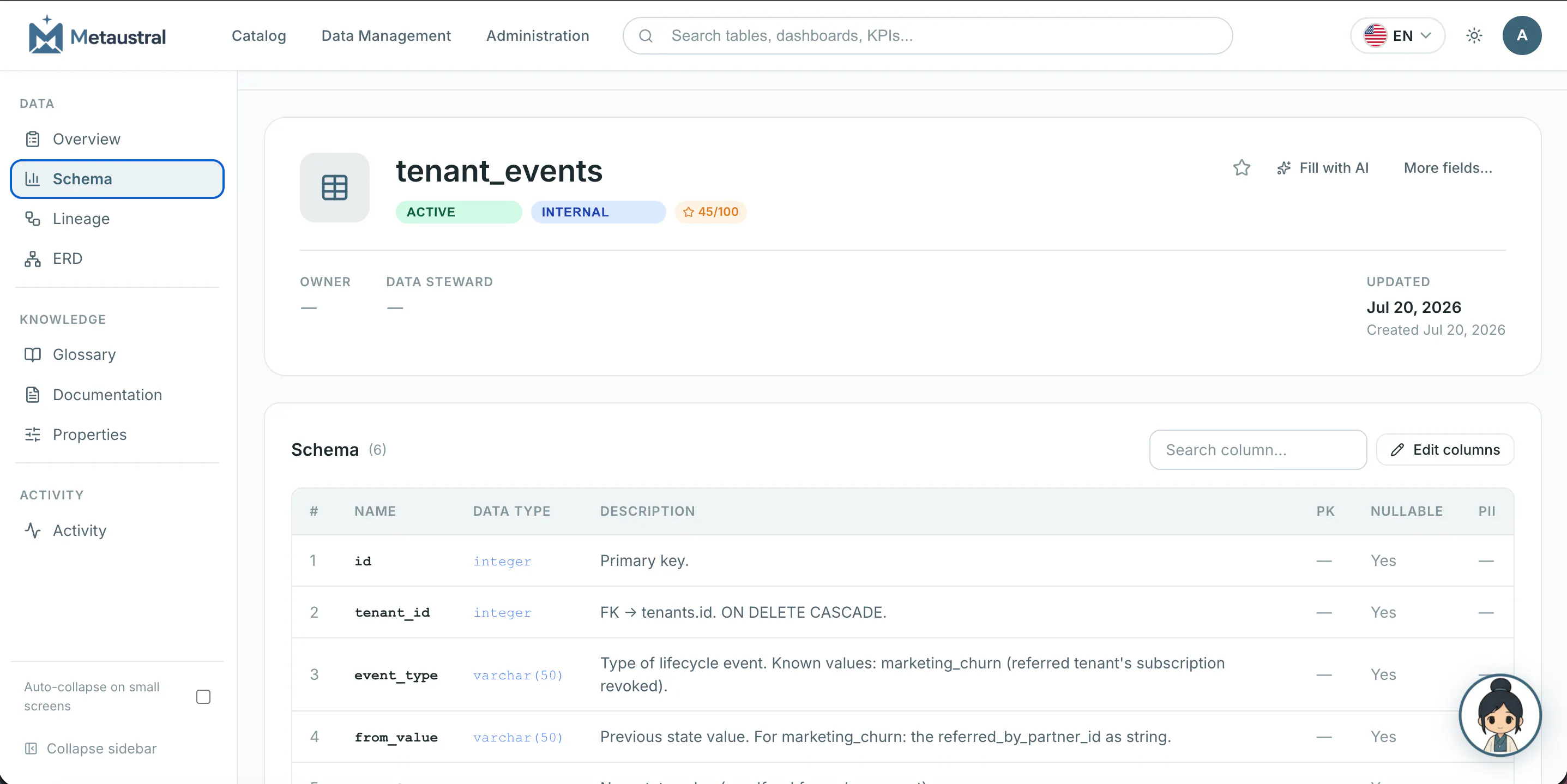This screenshot has height=784, width=1567.
Task: Open the assistant chat avatar
Action: tap(1499, 715)
